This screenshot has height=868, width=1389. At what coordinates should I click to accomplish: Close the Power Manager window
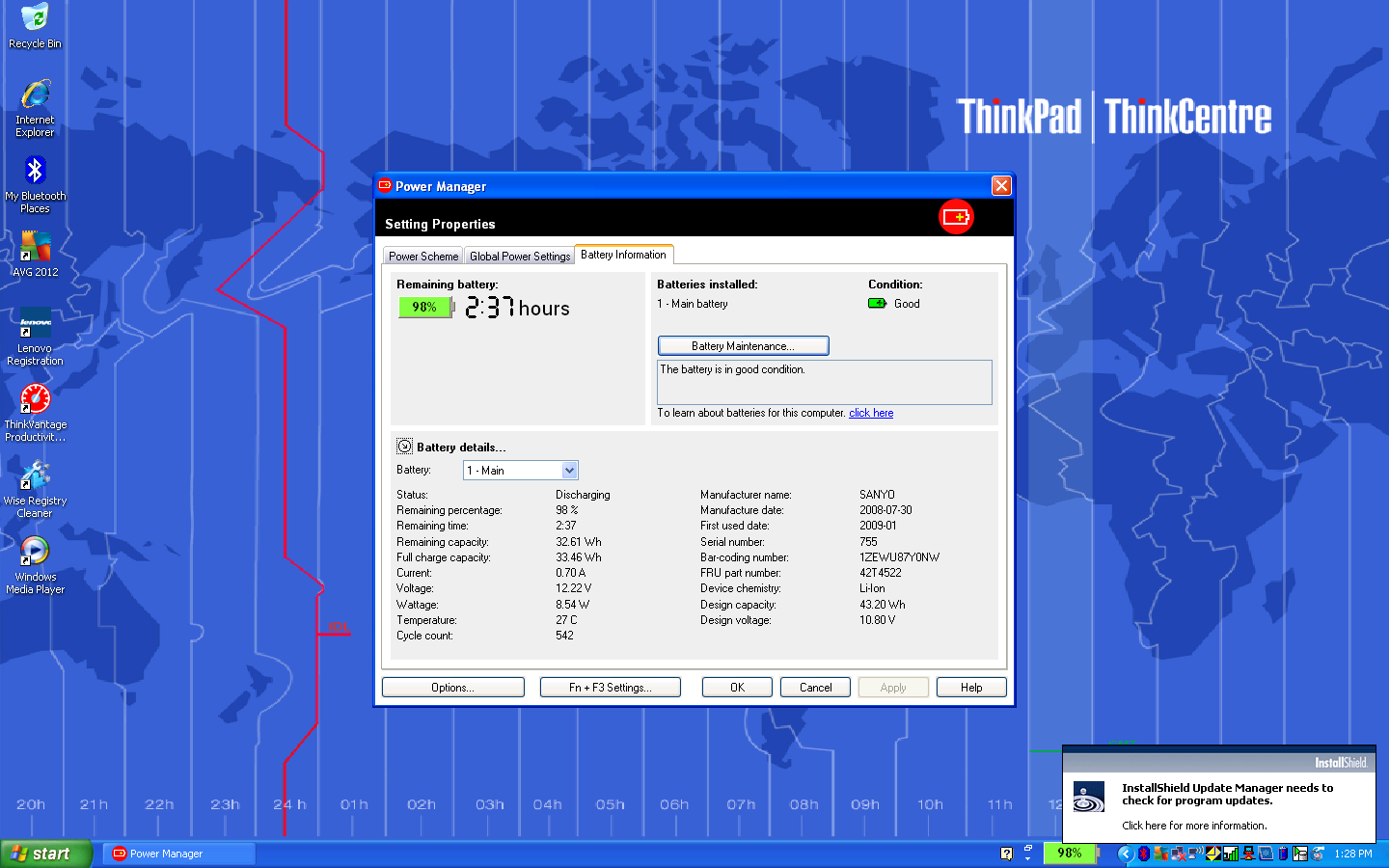coord(1001,186)
